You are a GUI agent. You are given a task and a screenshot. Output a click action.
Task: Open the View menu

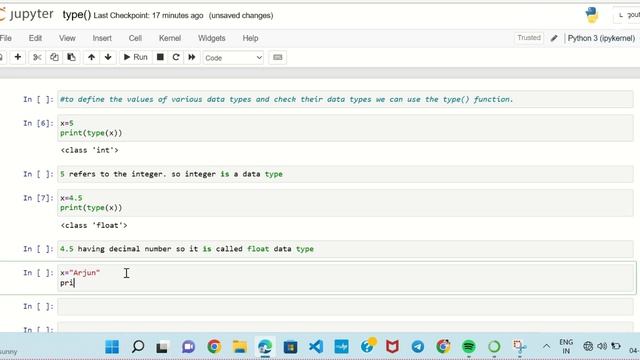(67, 38)
